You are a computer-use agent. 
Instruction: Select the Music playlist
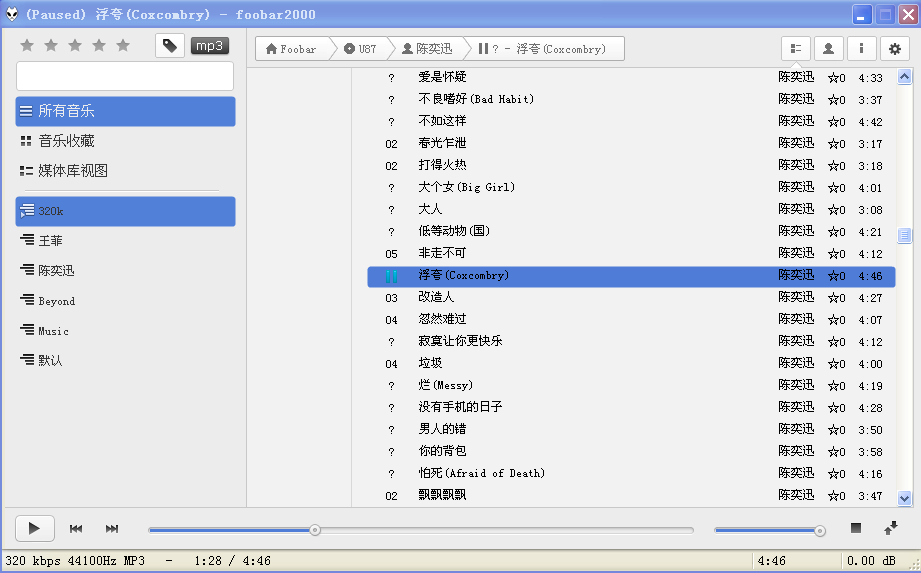tap(125, 331)
